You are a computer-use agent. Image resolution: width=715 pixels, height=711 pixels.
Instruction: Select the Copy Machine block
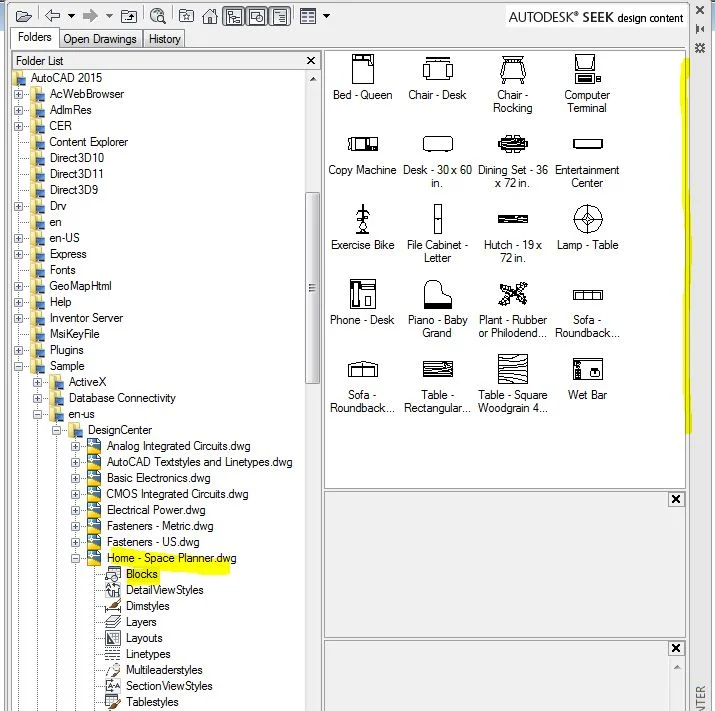click(x=363, y=156)
